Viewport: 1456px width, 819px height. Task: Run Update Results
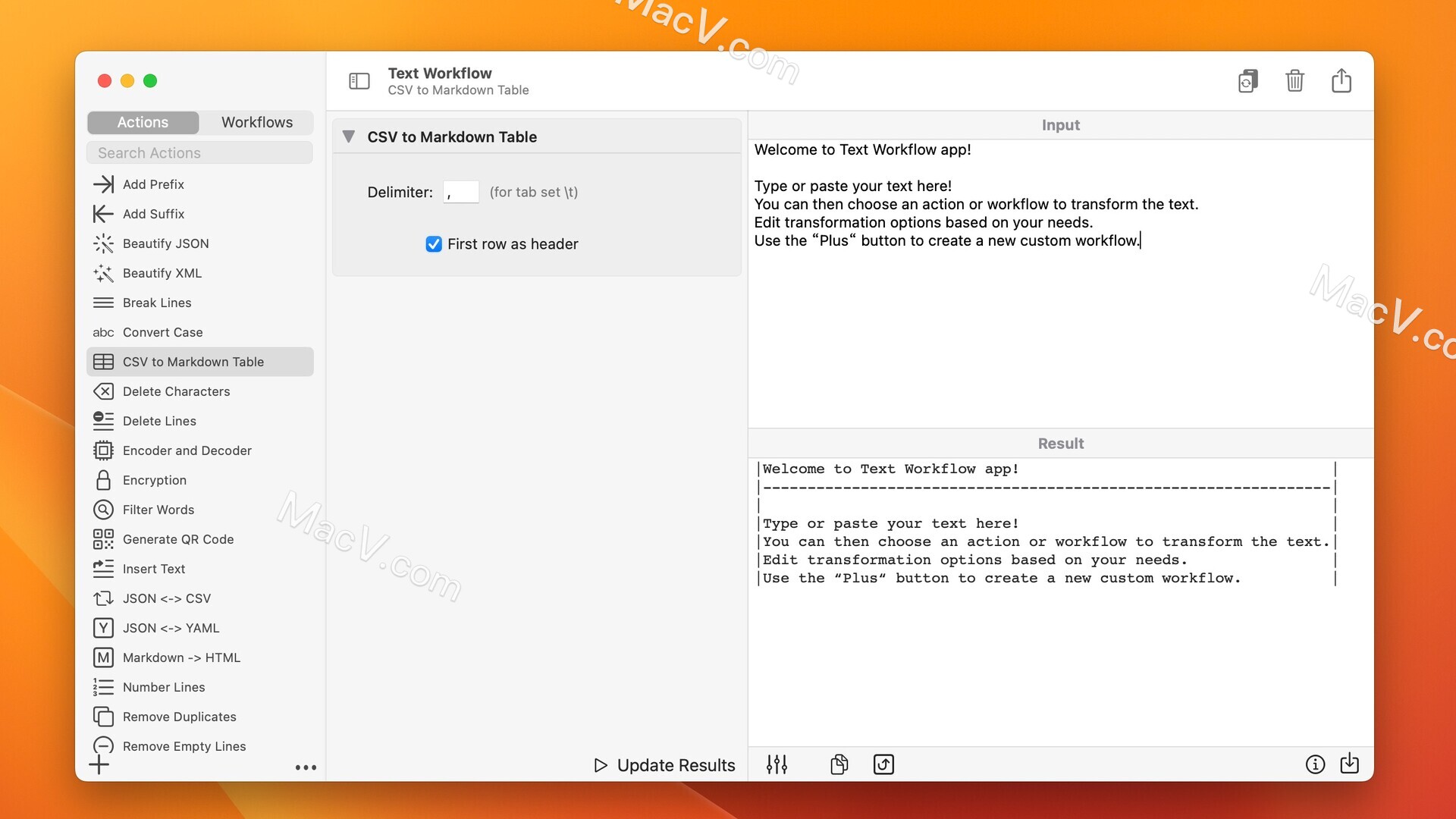(x=664, y=764)
